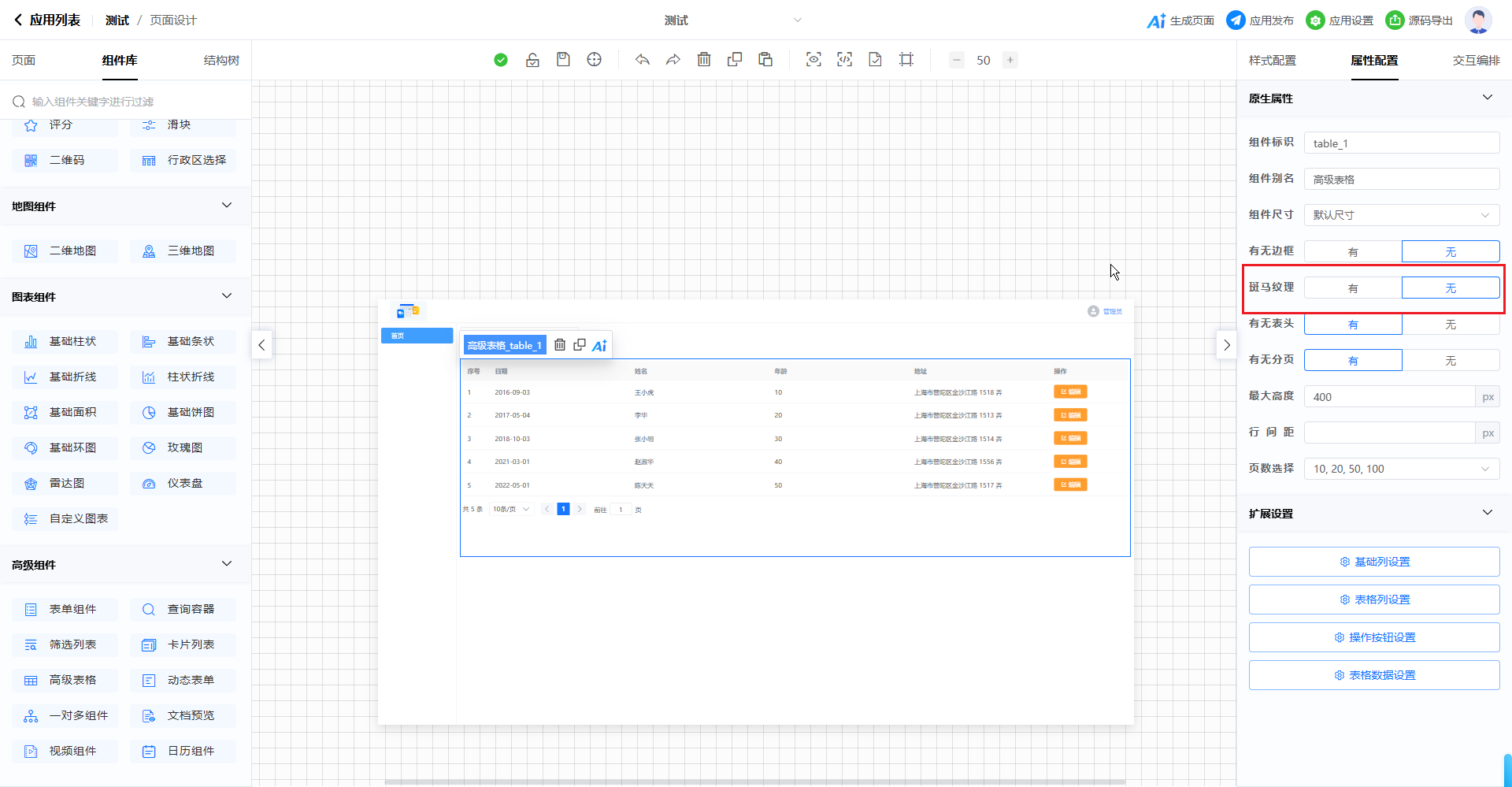Enable 斑马纹理 by selecting 有
The image size is (1512, 787).
1353,288
